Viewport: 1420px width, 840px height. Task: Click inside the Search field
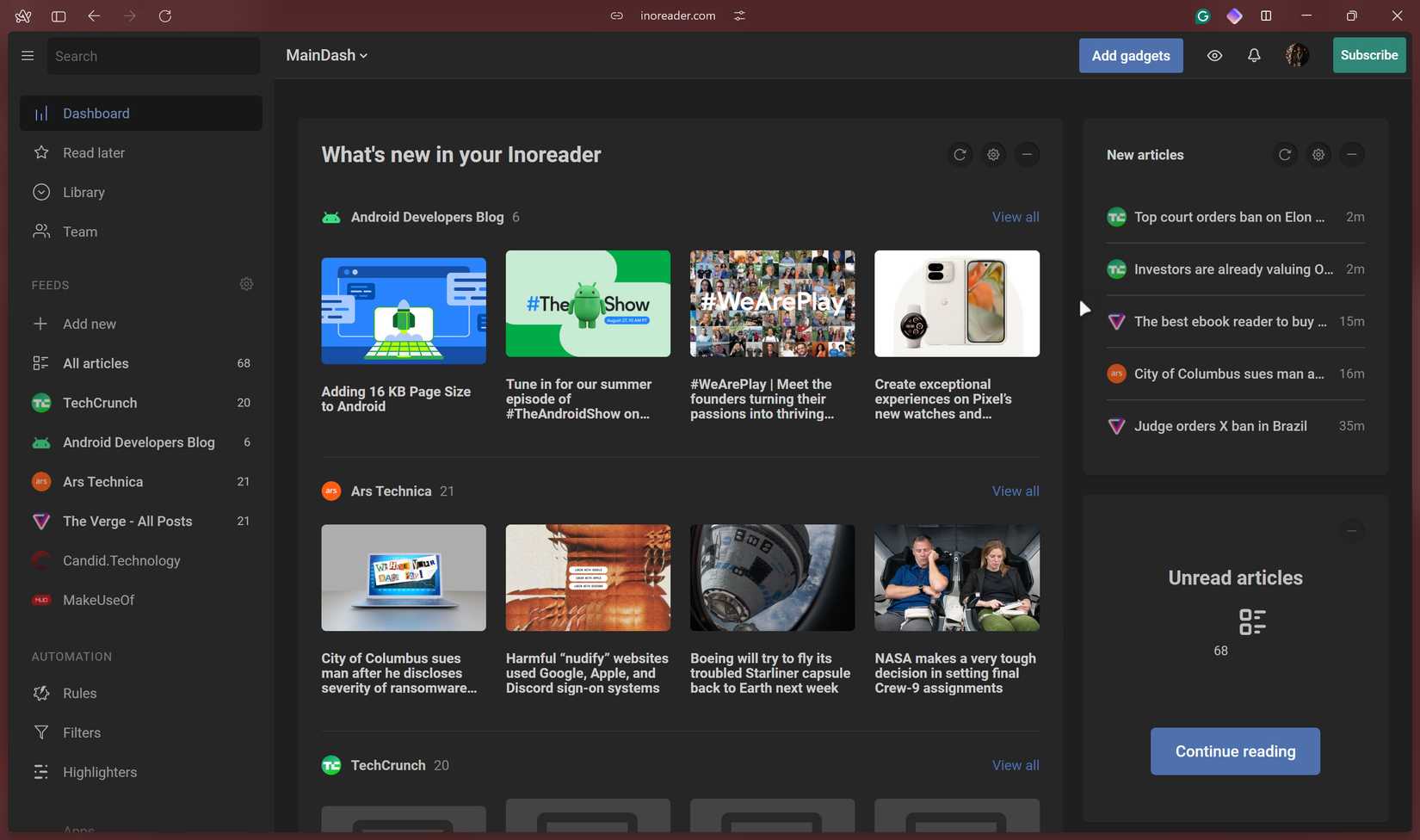pyautogui.click(x=153, y=55)
